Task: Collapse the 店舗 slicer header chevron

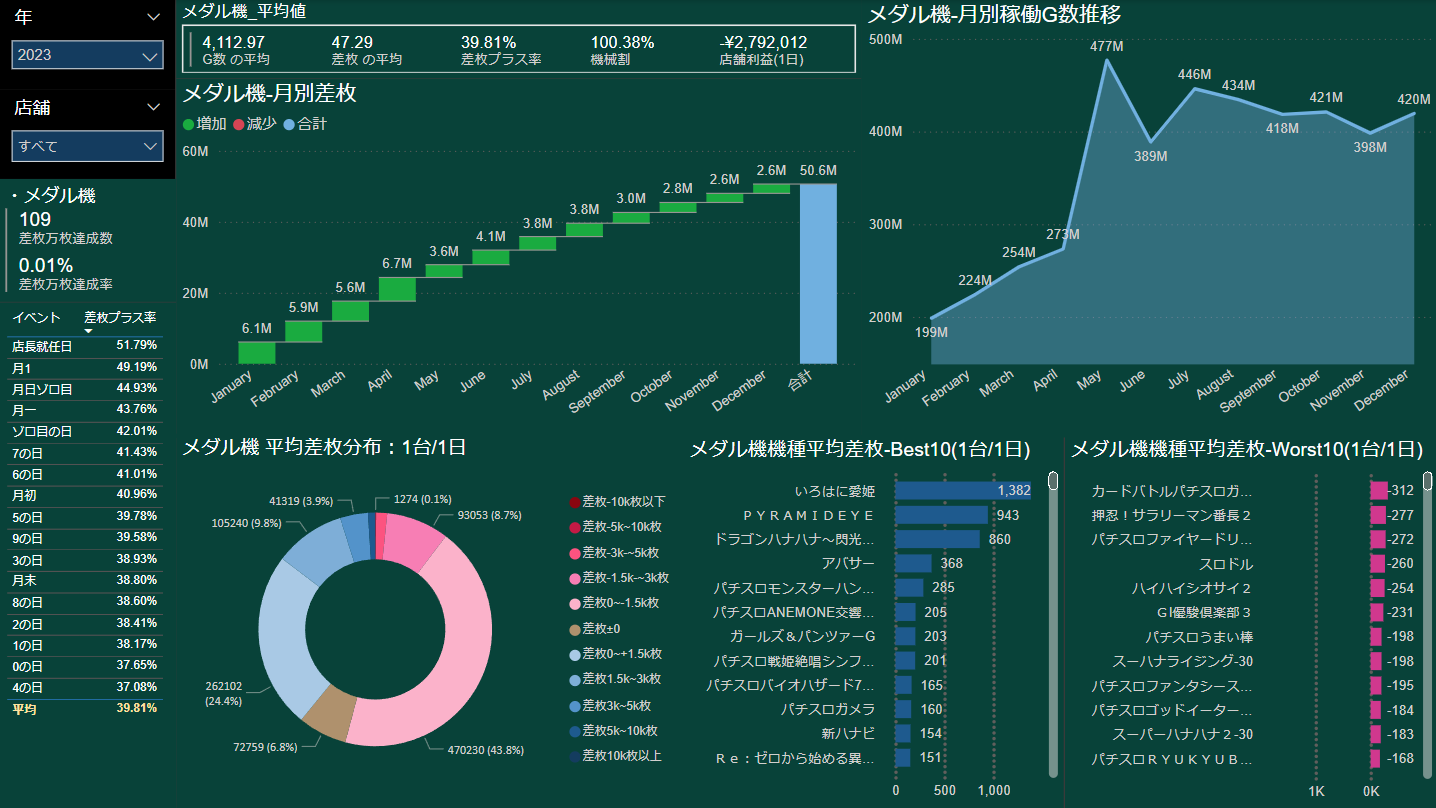Action: coord(153,107)
